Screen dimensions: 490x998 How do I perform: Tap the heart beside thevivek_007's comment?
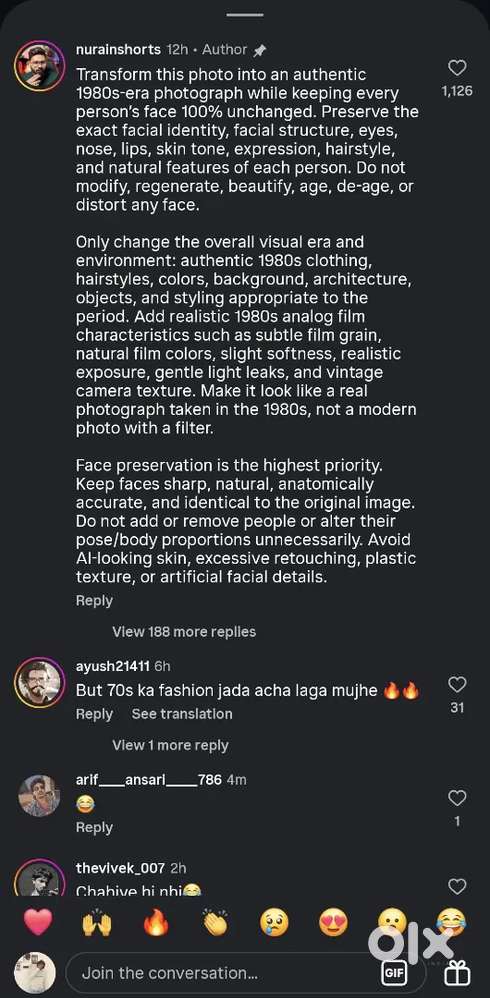(x=457, y=886)
